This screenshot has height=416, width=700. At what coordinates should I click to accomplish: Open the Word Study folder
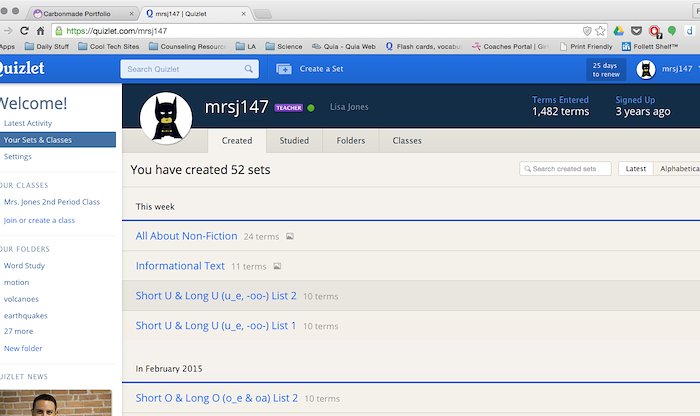coord(24,266)
